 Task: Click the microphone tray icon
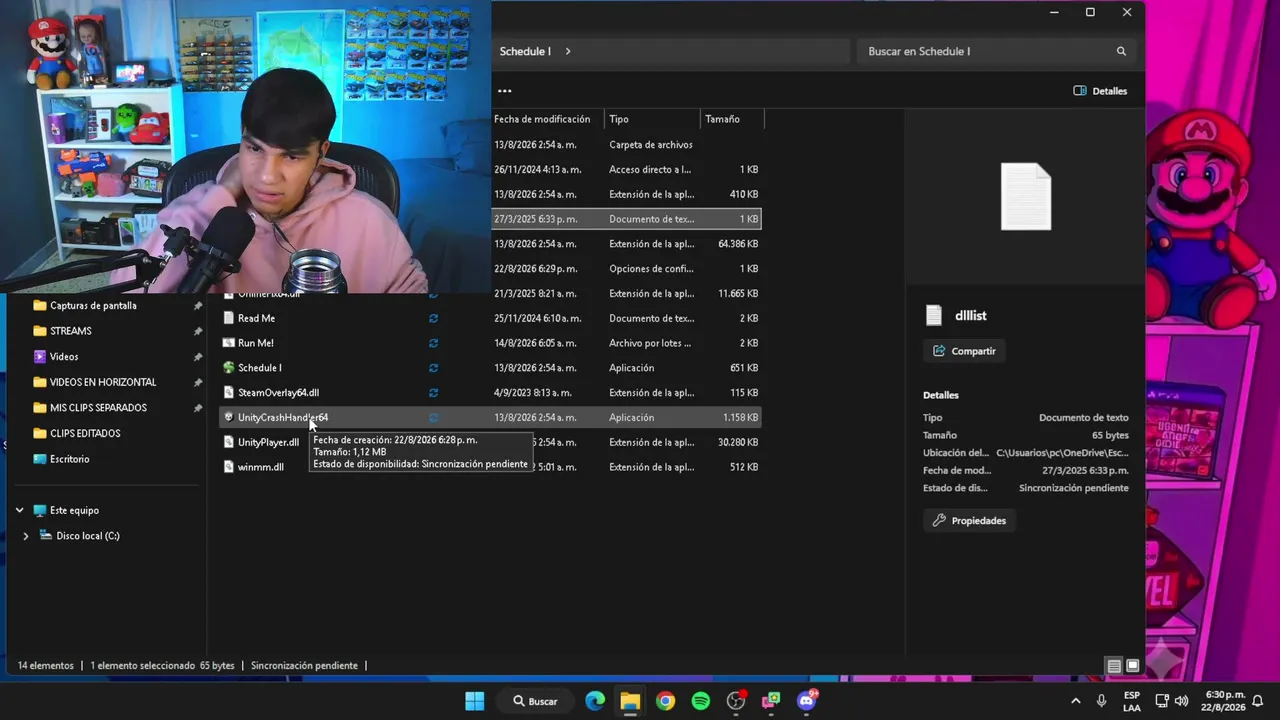point(1102,701)
